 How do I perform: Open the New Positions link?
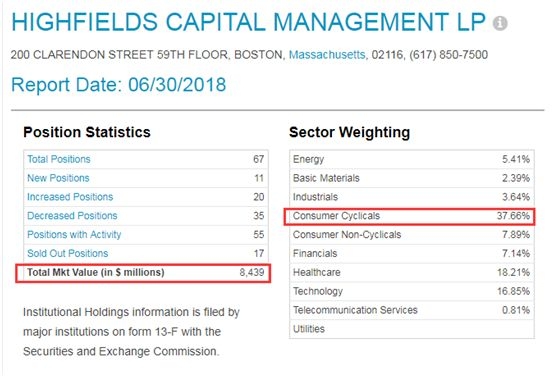58,178
